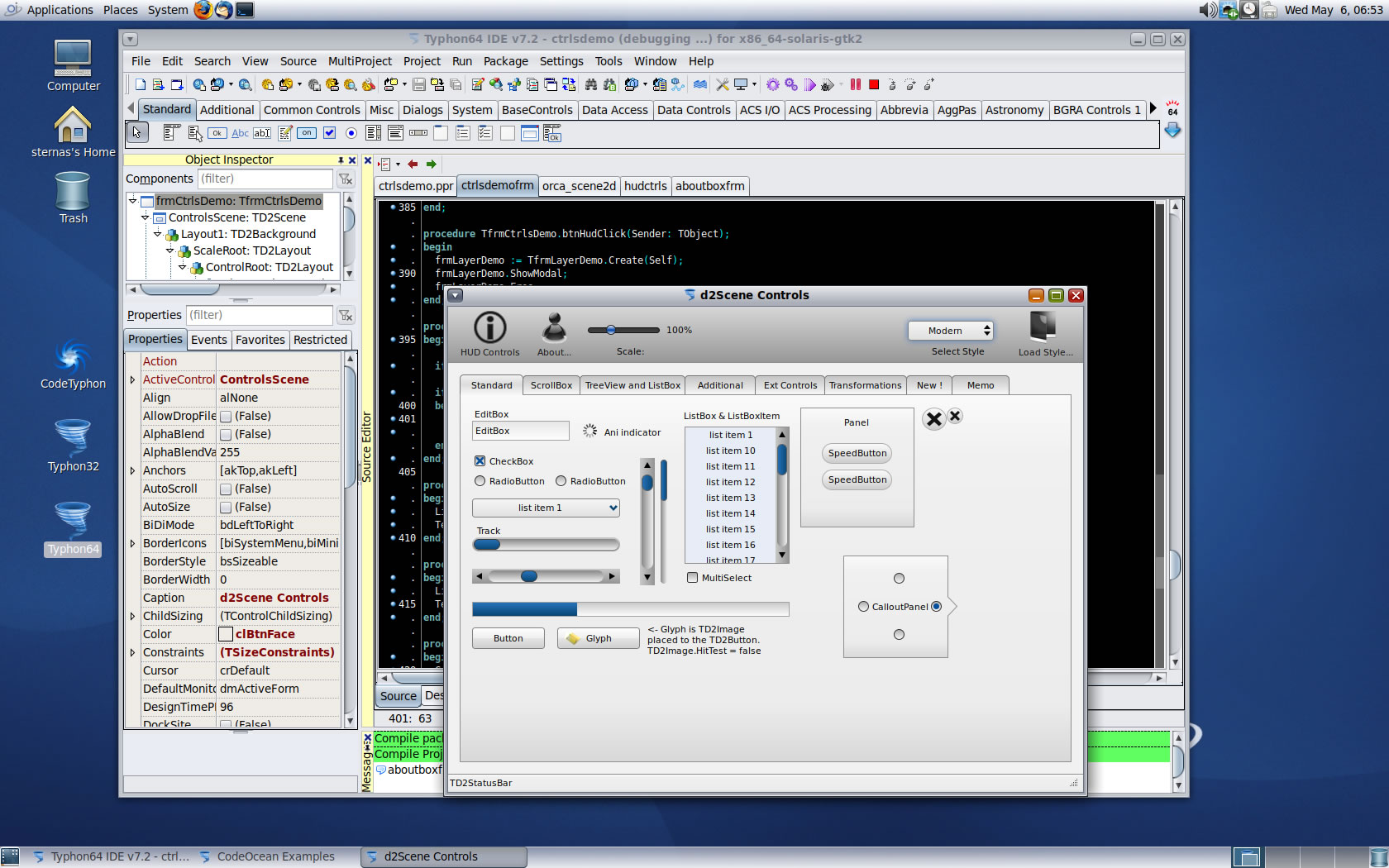Click the first SpeedButton in Panel

857,453
